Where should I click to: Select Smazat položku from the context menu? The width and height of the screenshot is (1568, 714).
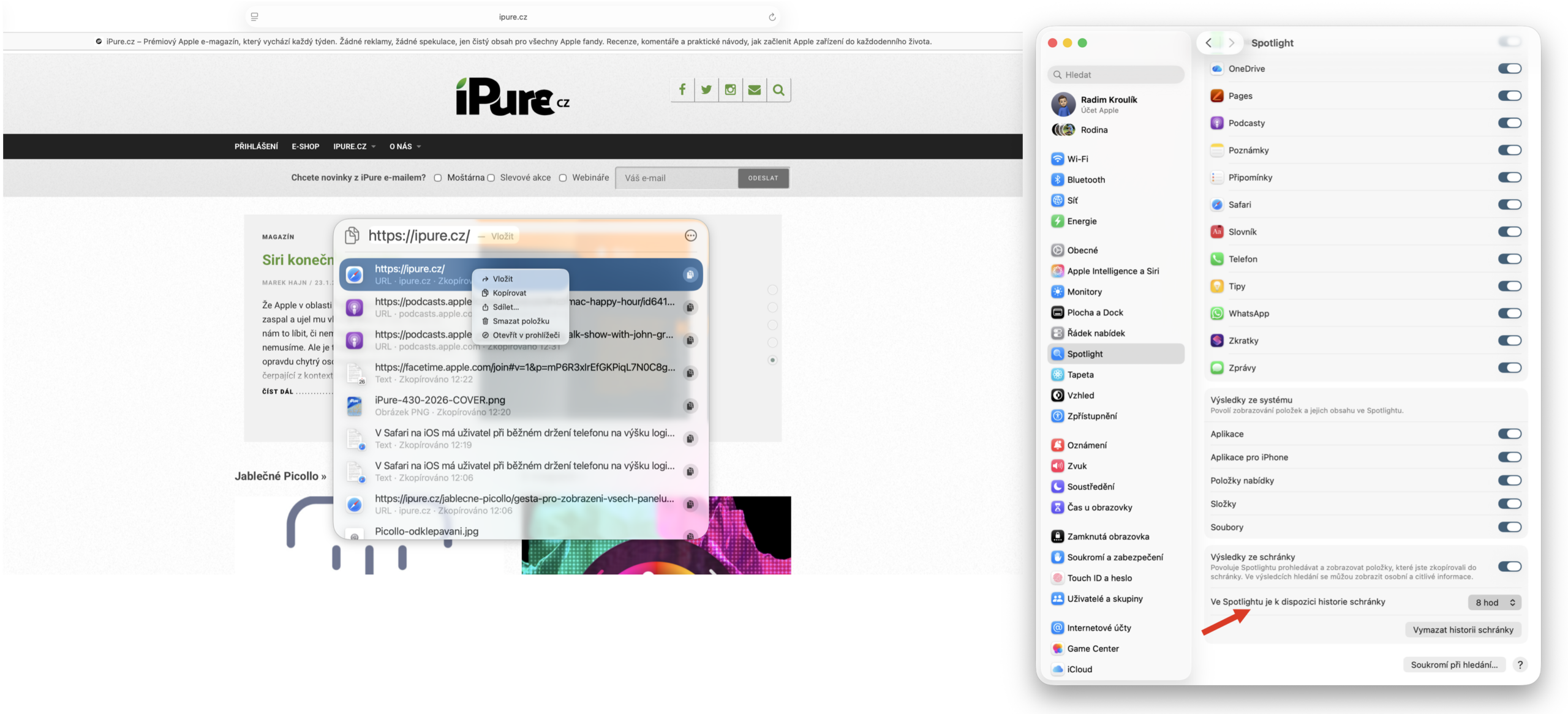520,321
